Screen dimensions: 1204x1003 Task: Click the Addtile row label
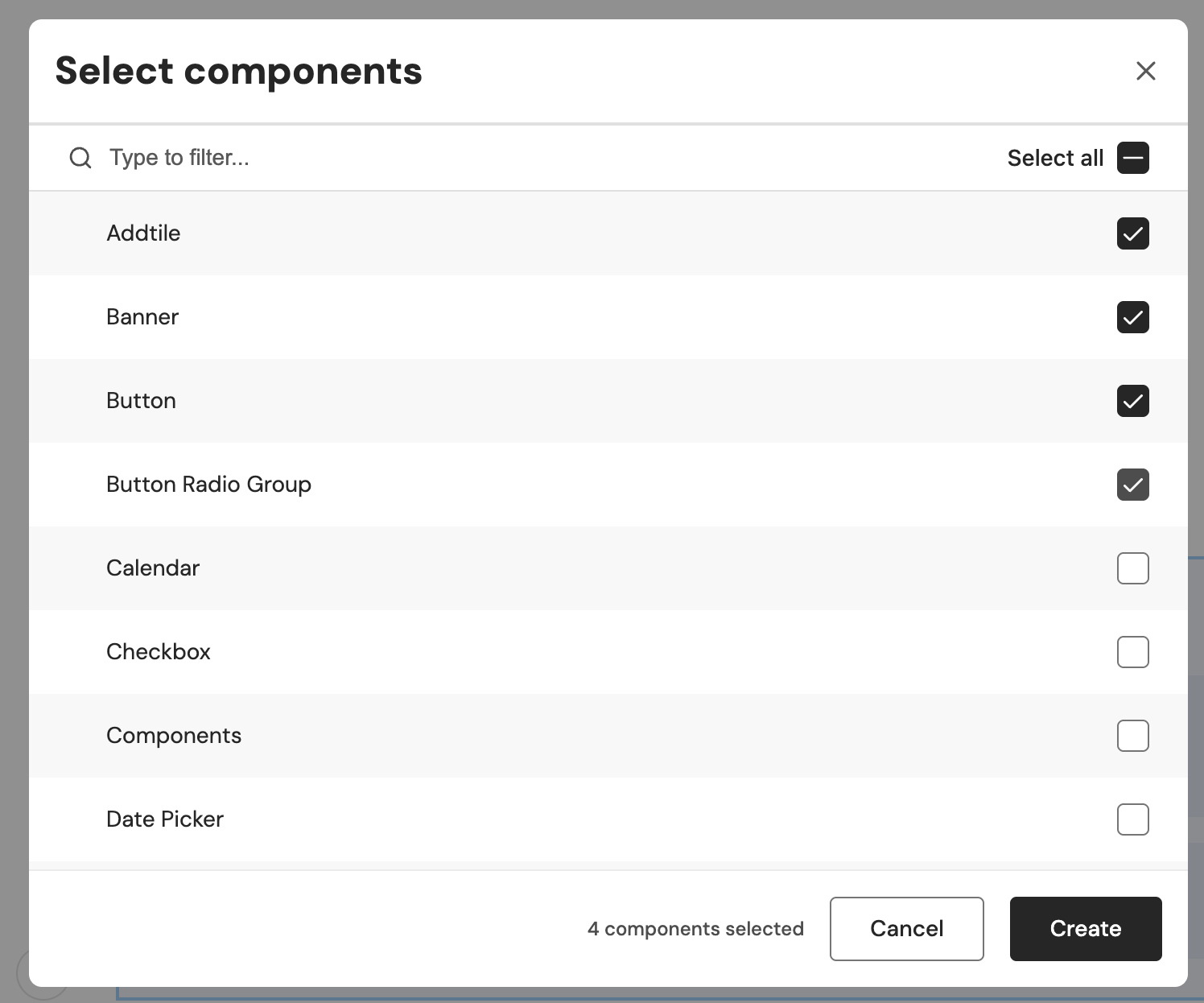143,233
